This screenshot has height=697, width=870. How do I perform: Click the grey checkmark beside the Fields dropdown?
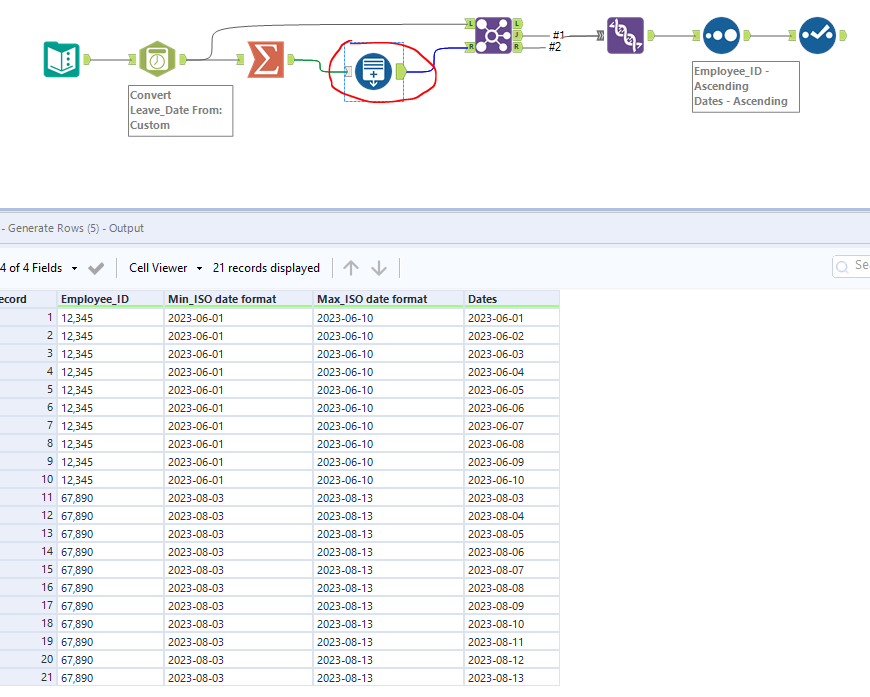(96, 268)
